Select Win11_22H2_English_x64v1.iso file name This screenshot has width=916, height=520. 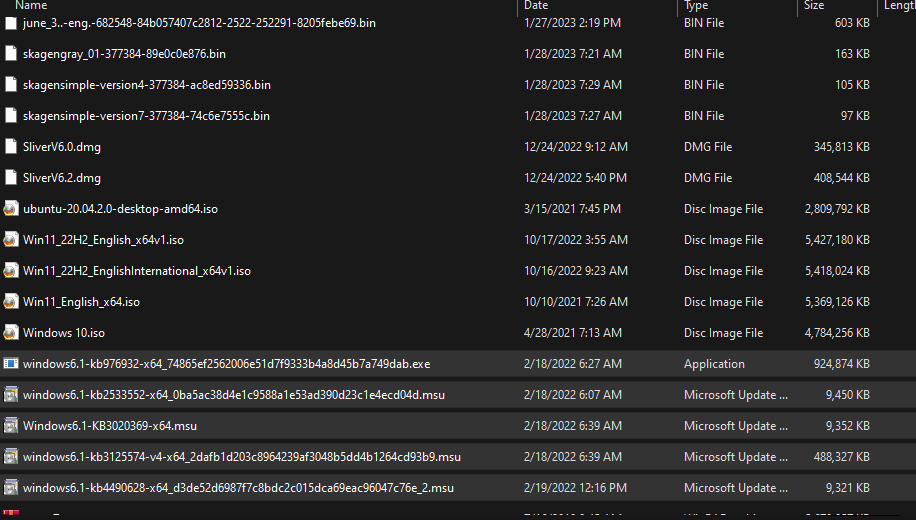pos(103,240)
